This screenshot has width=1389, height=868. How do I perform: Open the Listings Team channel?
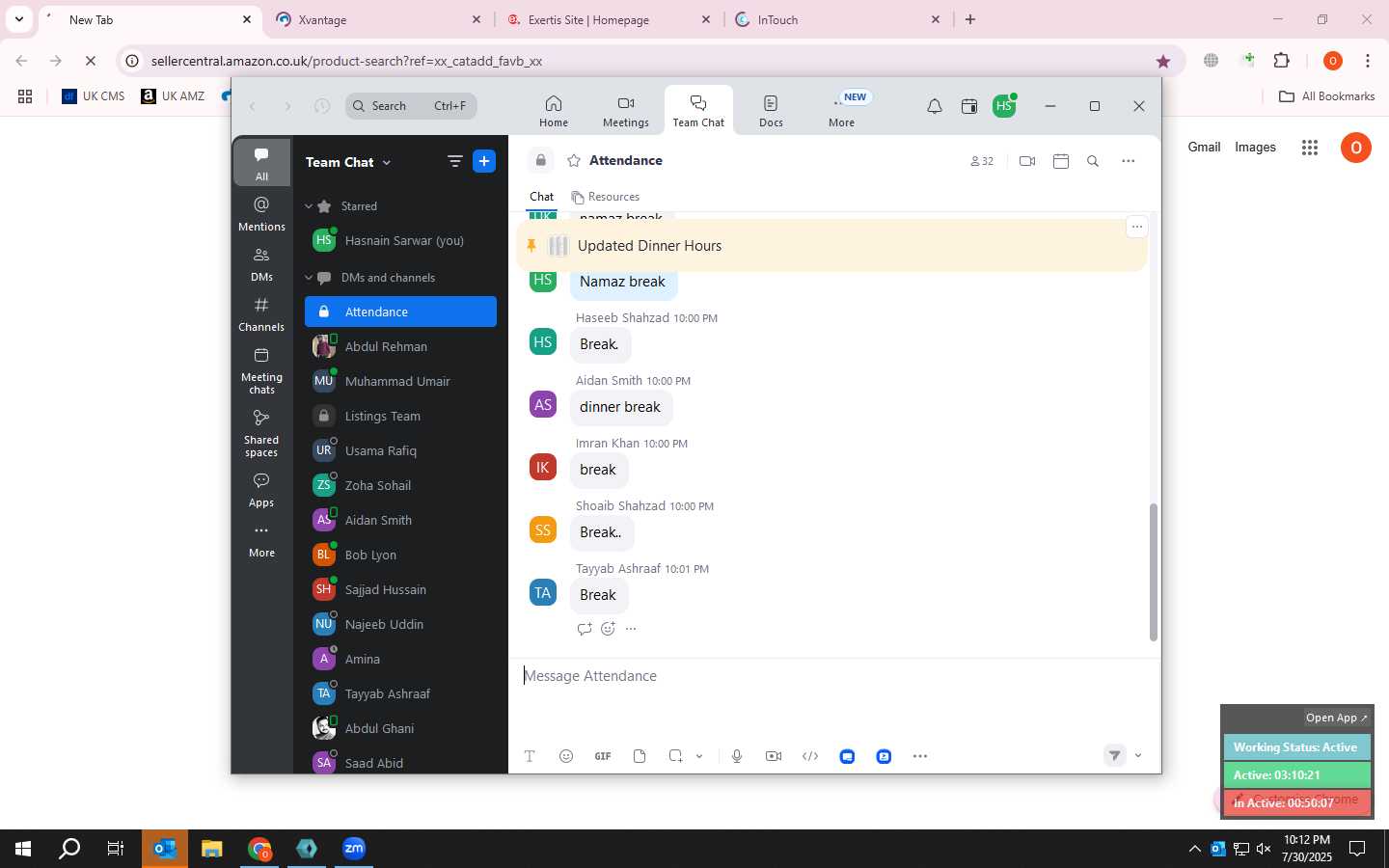coord(400,417)
